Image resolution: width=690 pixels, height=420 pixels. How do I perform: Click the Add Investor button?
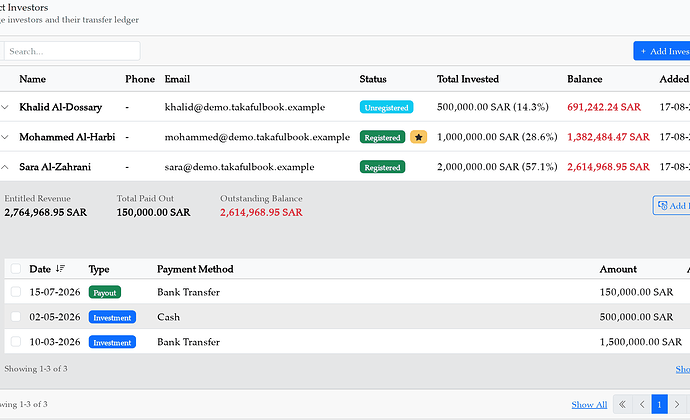(x=662, y=51)
